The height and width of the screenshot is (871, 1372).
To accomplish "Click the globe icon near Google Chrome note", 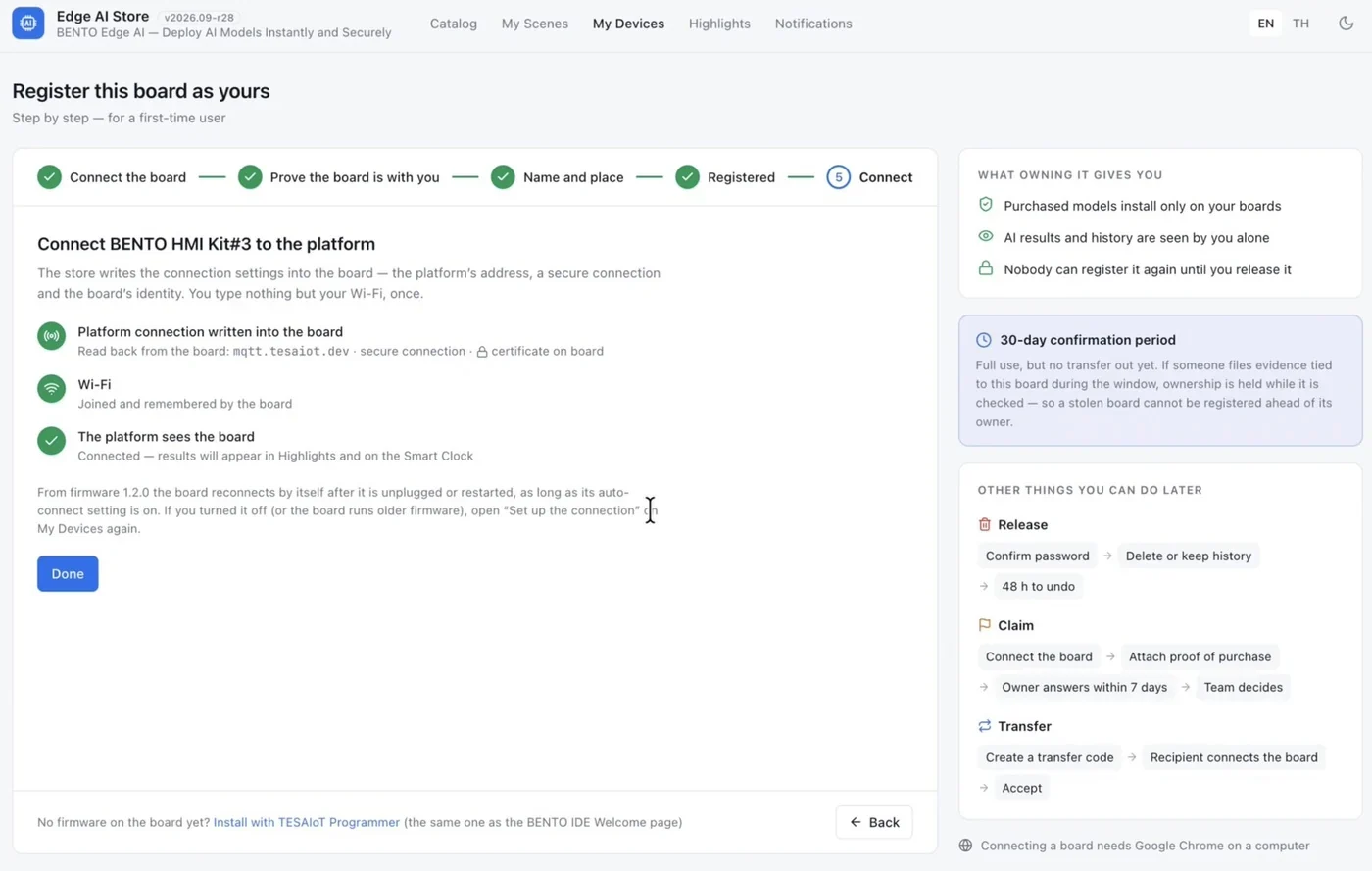I will click(966, 846).
